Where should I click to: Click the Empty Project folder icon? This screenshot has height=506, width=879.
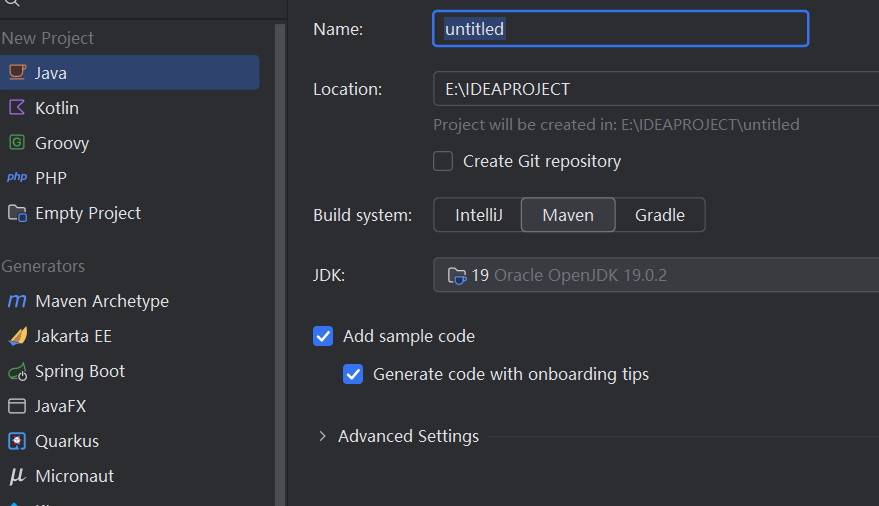(17, 213)
